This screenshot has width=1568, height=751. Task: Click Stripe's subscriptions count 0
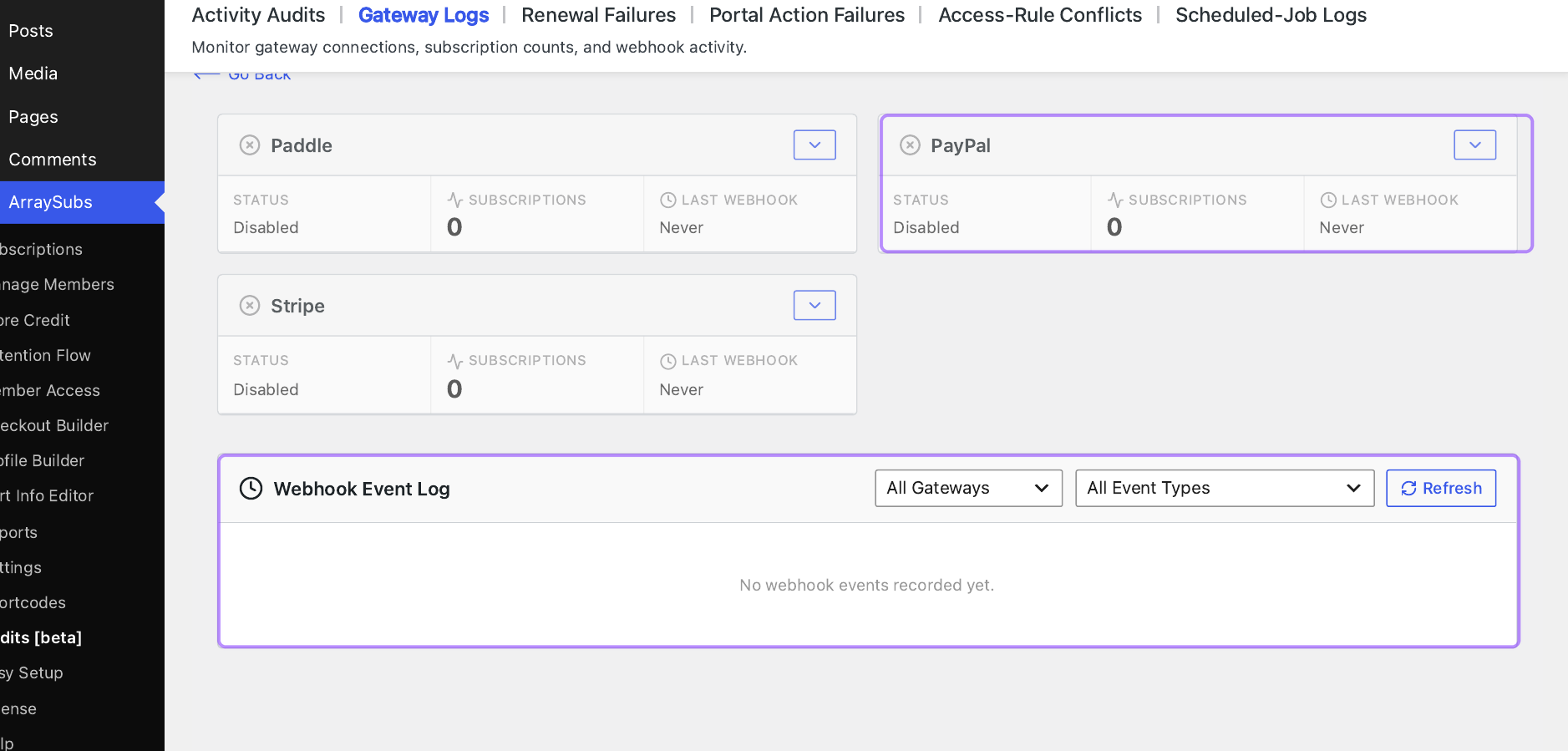454,388
